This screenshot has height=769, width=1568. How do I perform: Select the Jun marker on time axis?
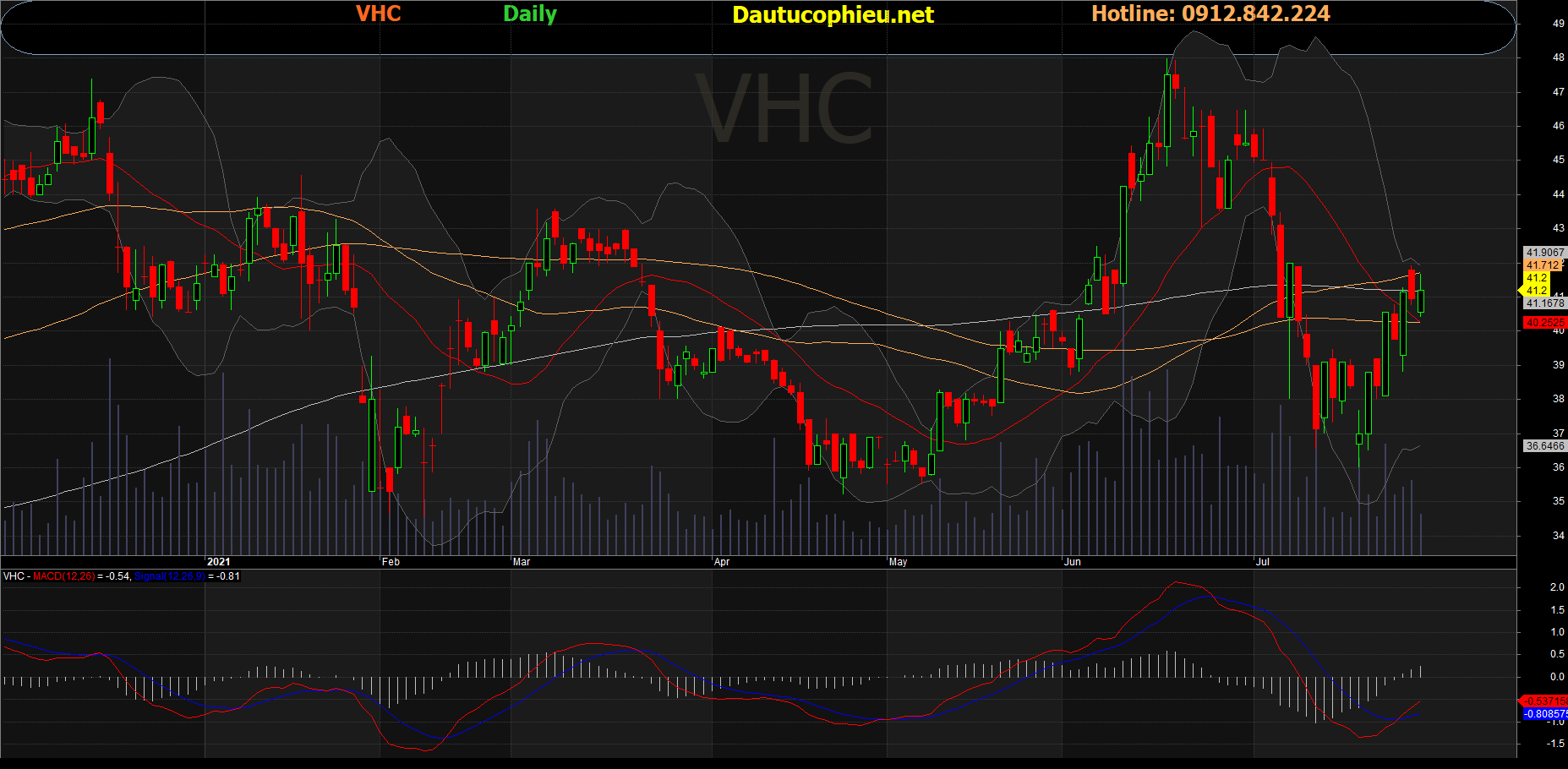pyautogui.click(x=1073, y=562)
